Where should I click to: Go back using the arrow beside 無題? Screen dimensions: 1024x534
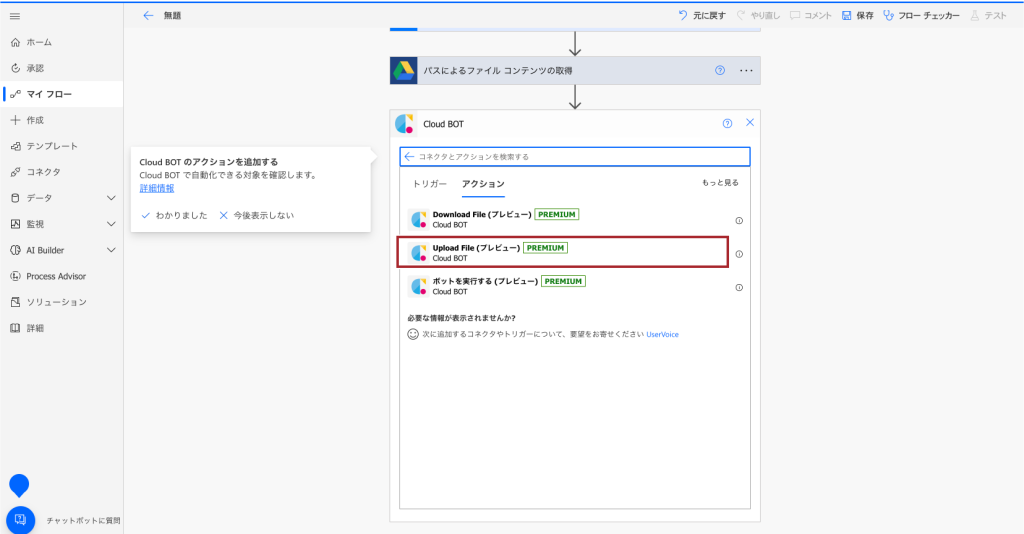(x=148, y=16)
